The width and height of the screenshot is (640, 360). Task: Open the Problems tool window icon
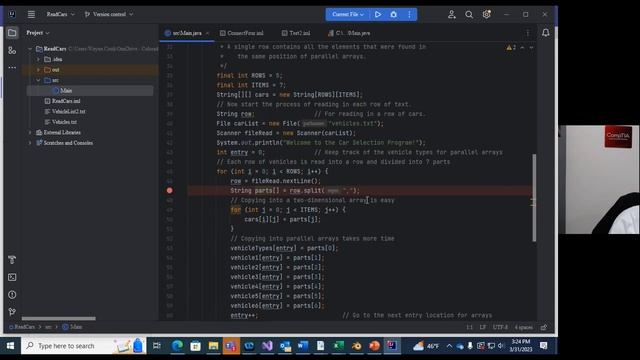click(x=12, y=295)
